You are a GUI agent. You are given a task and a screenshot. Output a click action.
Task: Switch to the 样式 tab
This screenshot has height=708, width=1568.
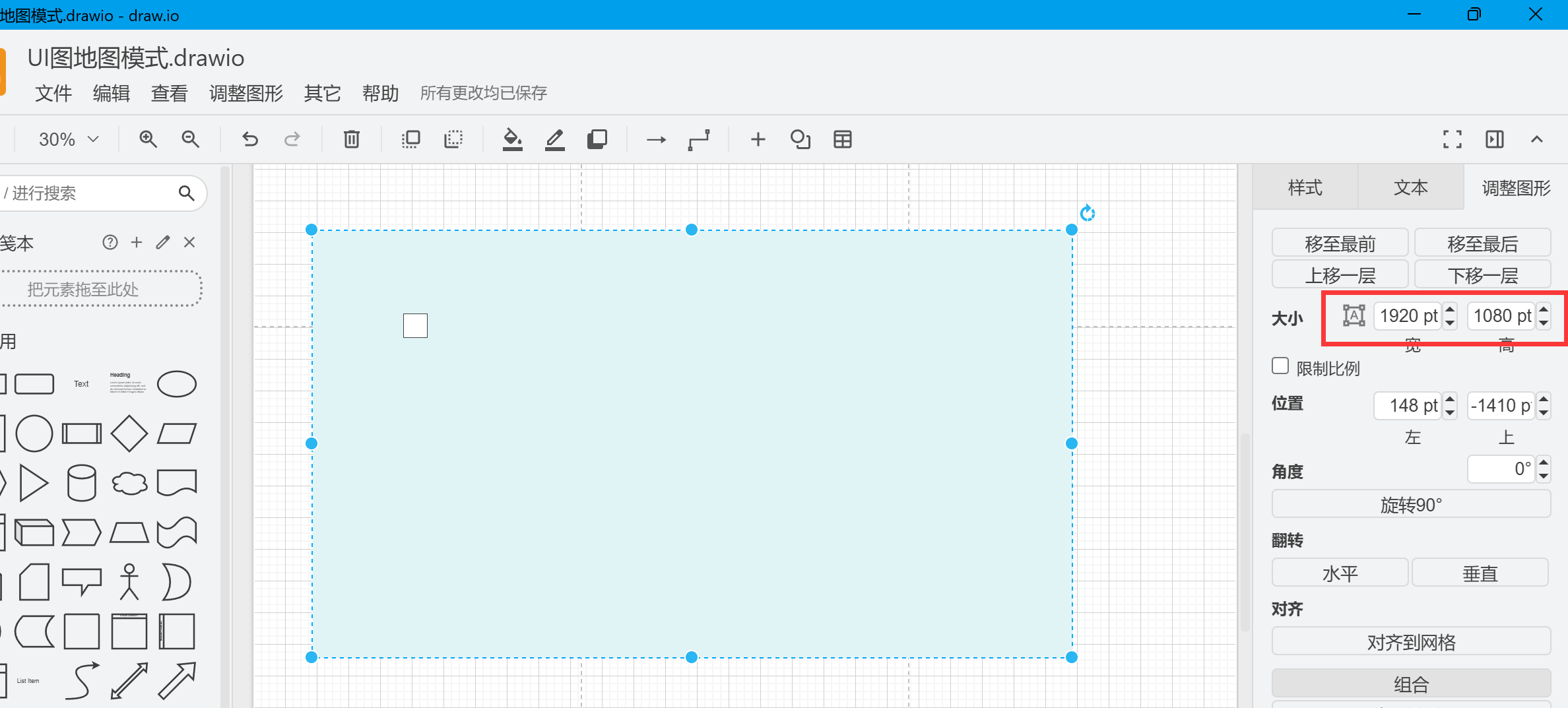click(1305, 187)
